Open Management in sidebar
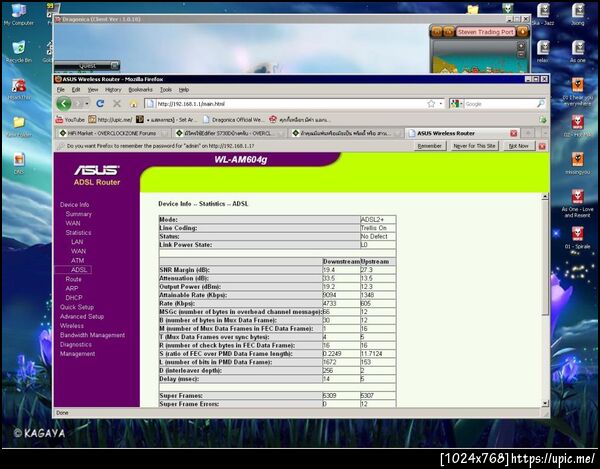This screenshot has height=469, width=600. (x=77, y=354)
